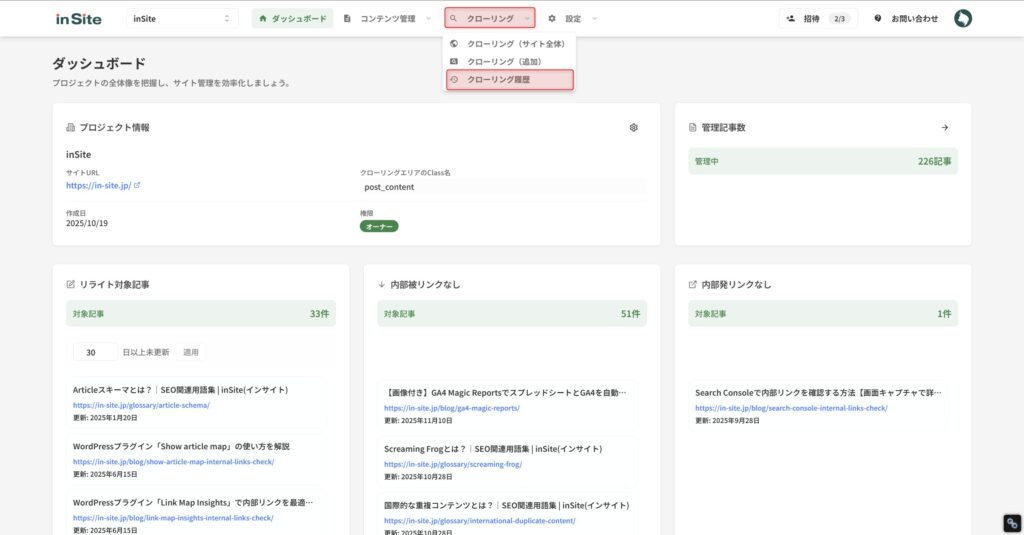Expand the 設定 chevron arrow
Viewport: 1024px width, 535px height.
594,18
